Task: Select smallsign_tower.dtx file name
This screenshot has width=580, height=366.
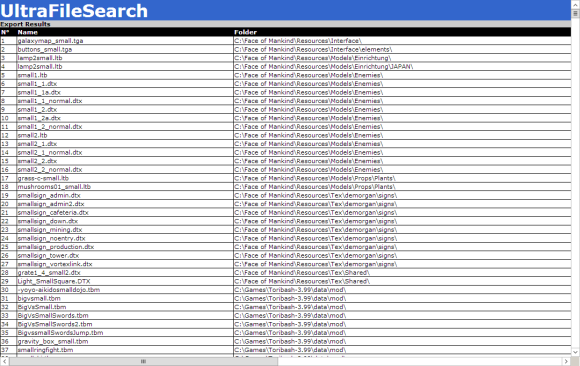Action: pos(48,255)
